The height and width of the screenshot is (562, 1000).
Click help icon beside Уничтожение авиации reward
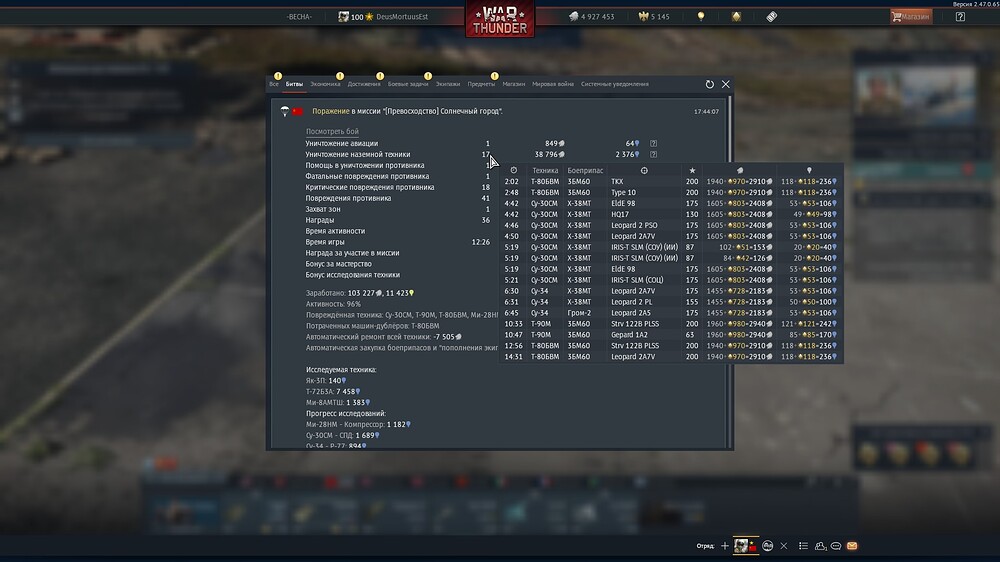pos(653,144)
